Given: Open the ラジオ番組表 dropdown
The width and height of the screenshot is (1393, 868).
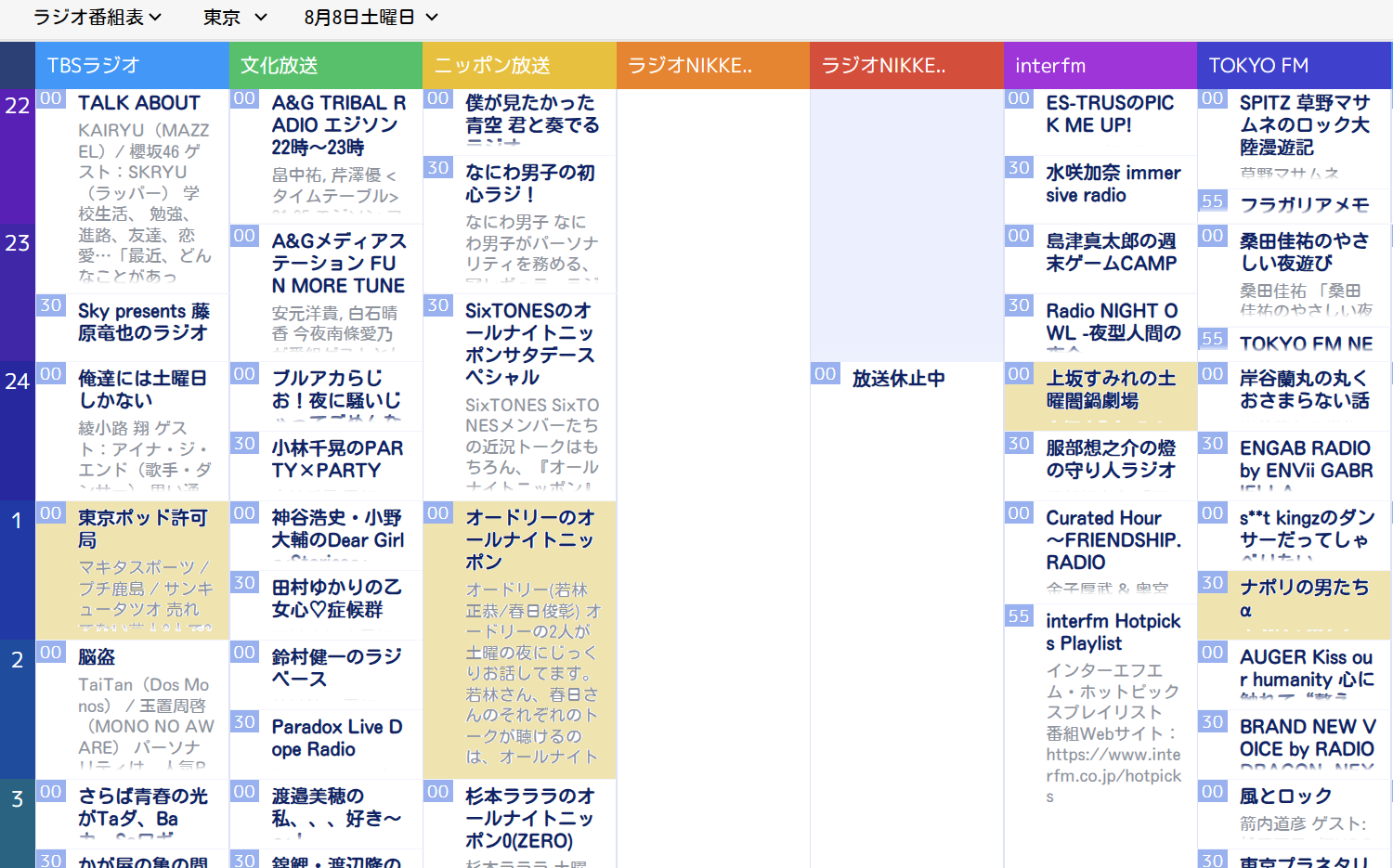Looking at the screenshot, I should point(98,18).
